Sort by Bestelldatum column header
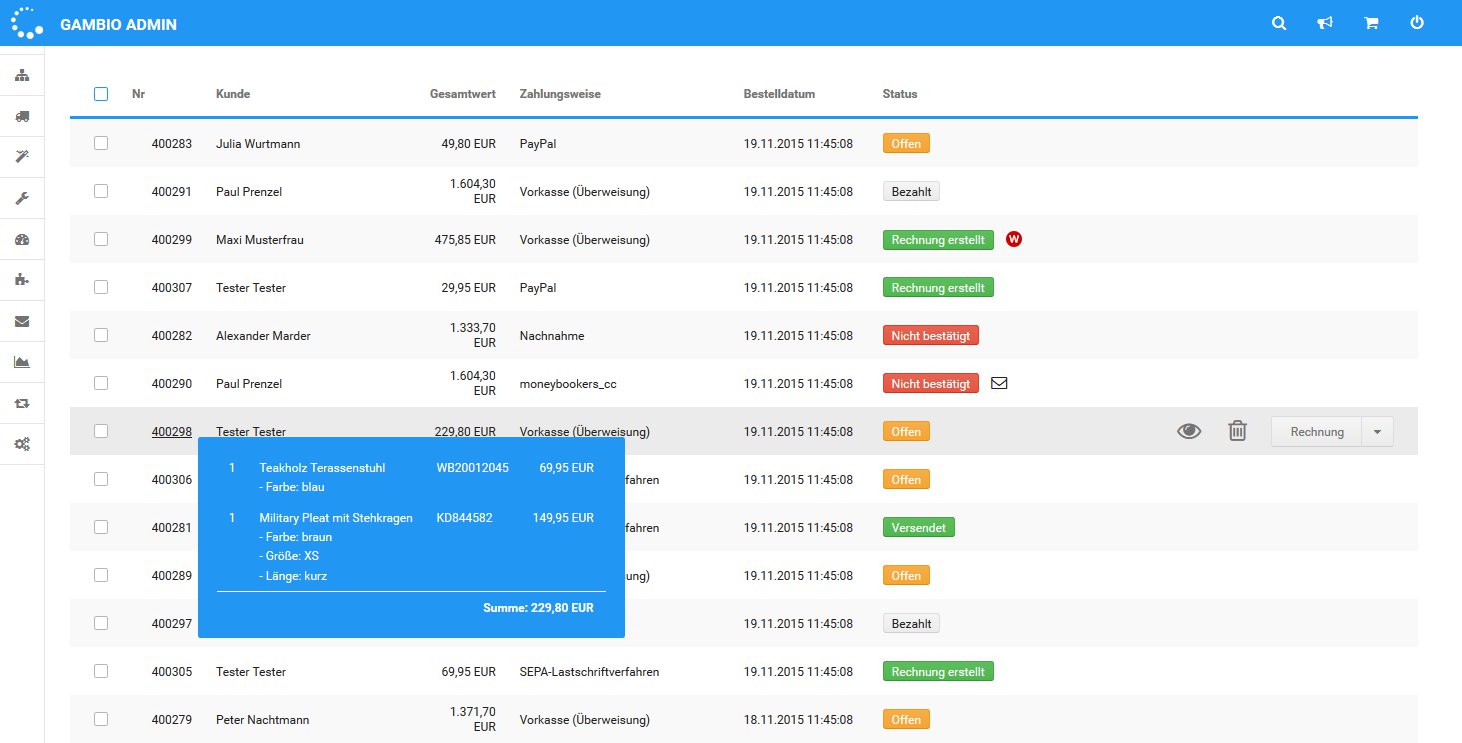This screenshot has width=1462, height=743. pyautogui.click(x=779, y=94)
